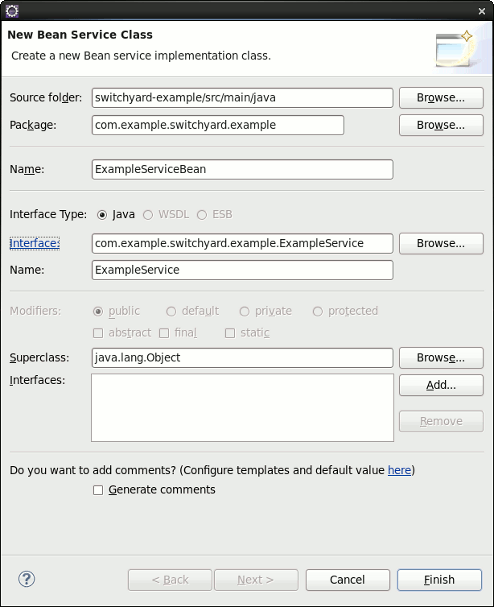Click the Finish button

[x=439, y=580]
